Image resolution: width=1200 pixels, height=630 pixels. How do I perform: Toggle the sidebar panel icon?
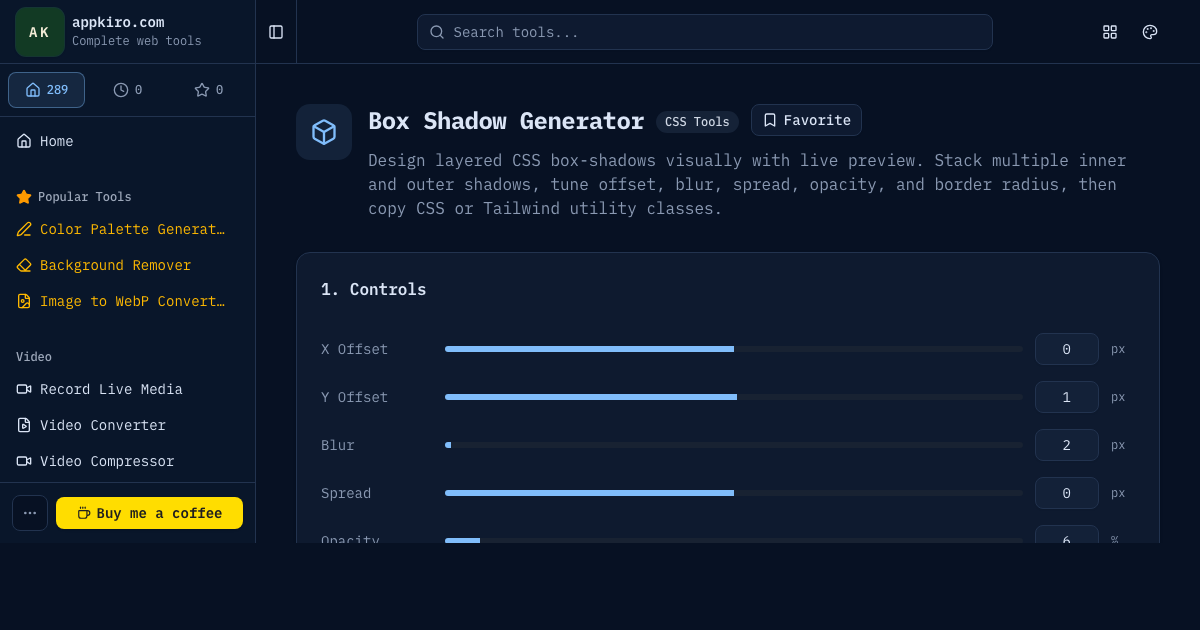(x=276, y=32)
